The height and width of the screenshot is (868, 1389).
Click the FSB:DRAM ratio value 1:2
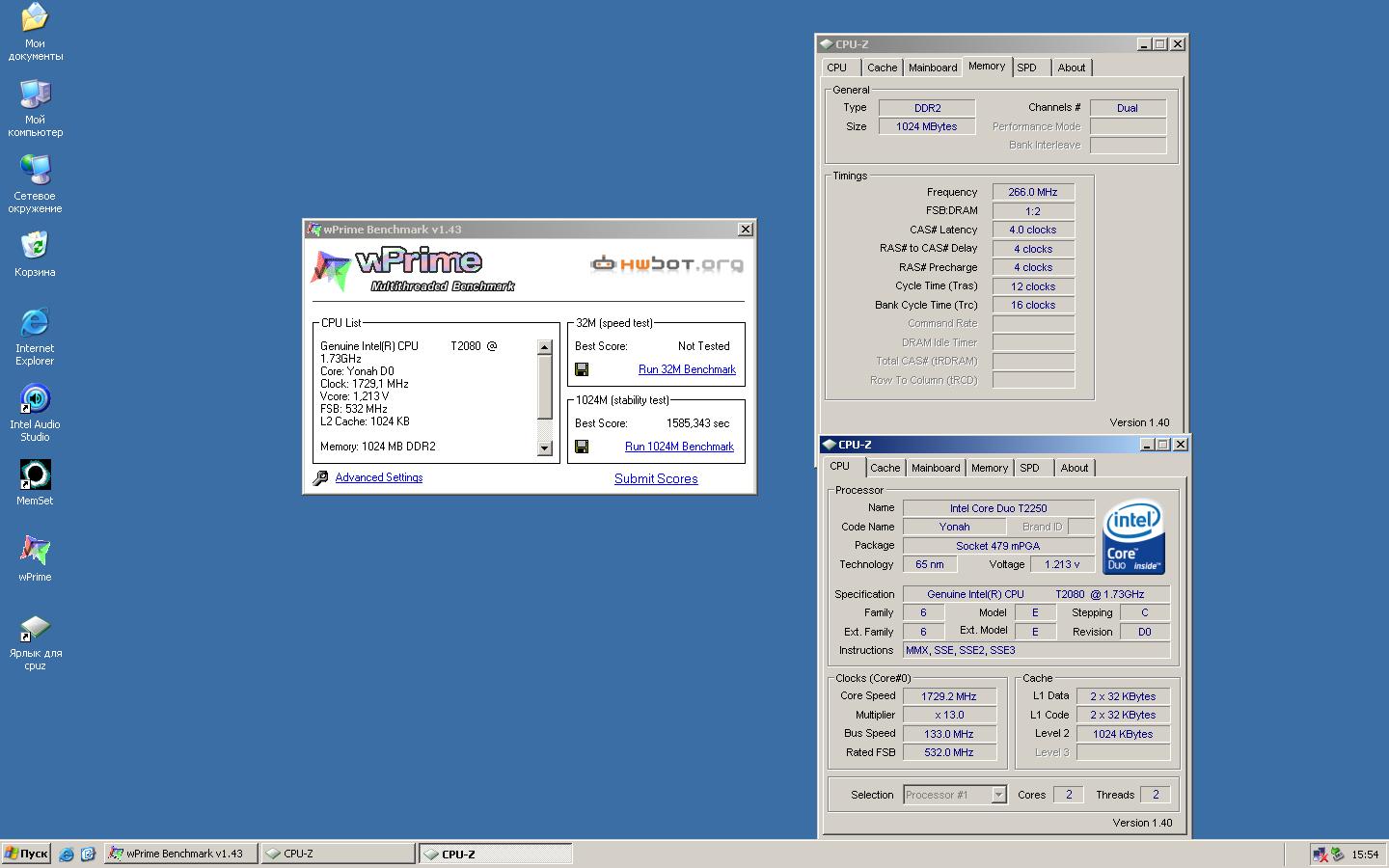(x=1033, y=211)
